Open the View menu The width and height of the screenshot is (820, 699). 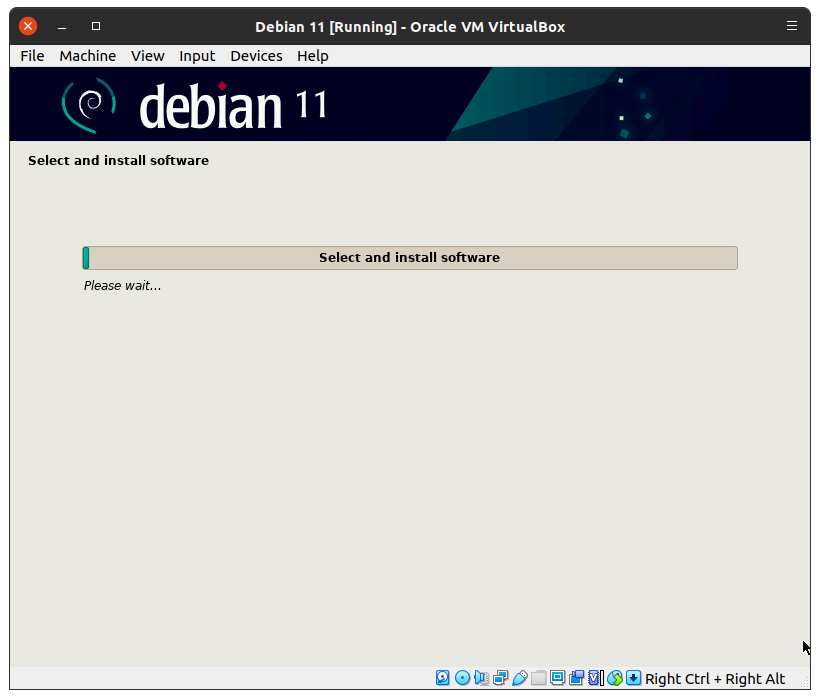pos(147,56)
